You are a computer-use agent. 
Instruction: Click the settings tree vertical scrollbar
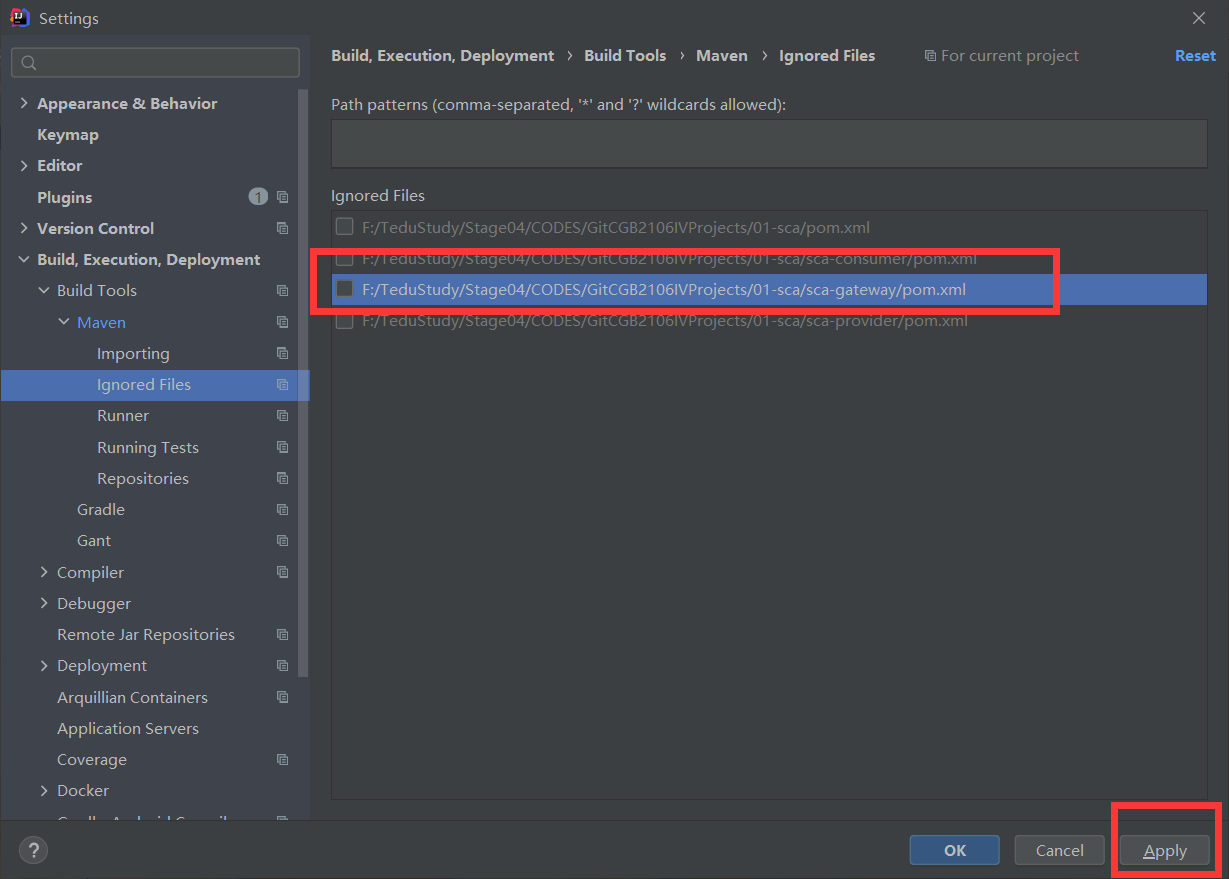pyautogui.click(x=304, y=383)
